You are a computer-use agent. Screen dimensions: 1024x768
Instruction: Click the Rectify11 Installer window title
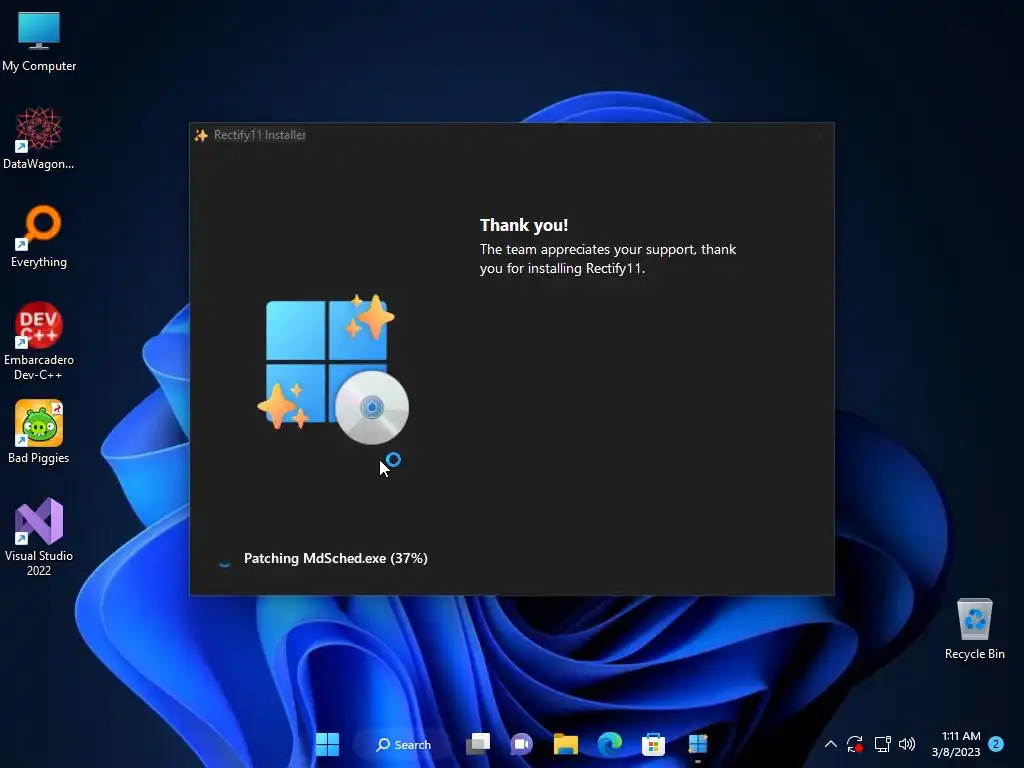260,135
